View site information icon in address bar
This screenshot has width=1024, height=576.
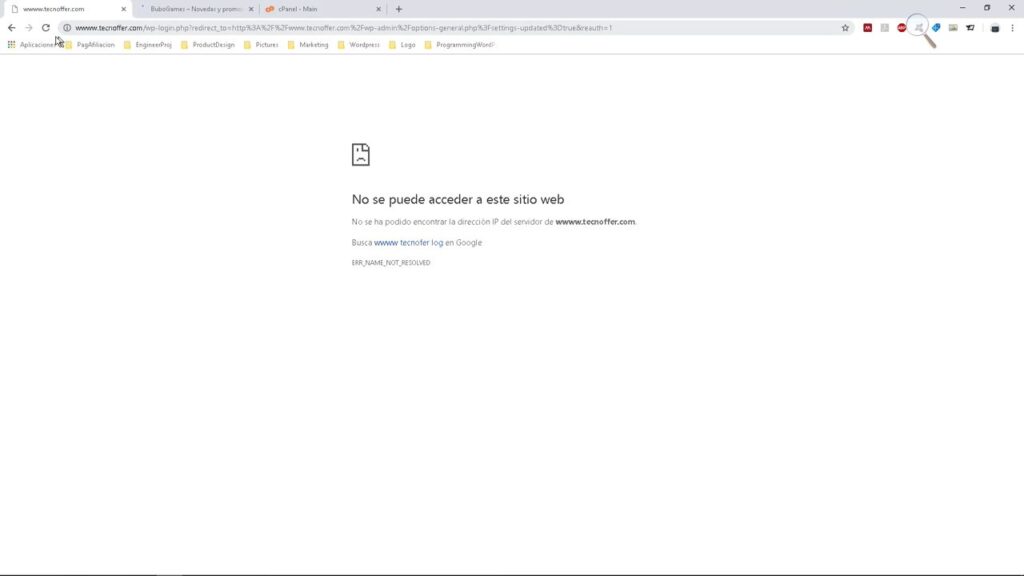point(67,28)
